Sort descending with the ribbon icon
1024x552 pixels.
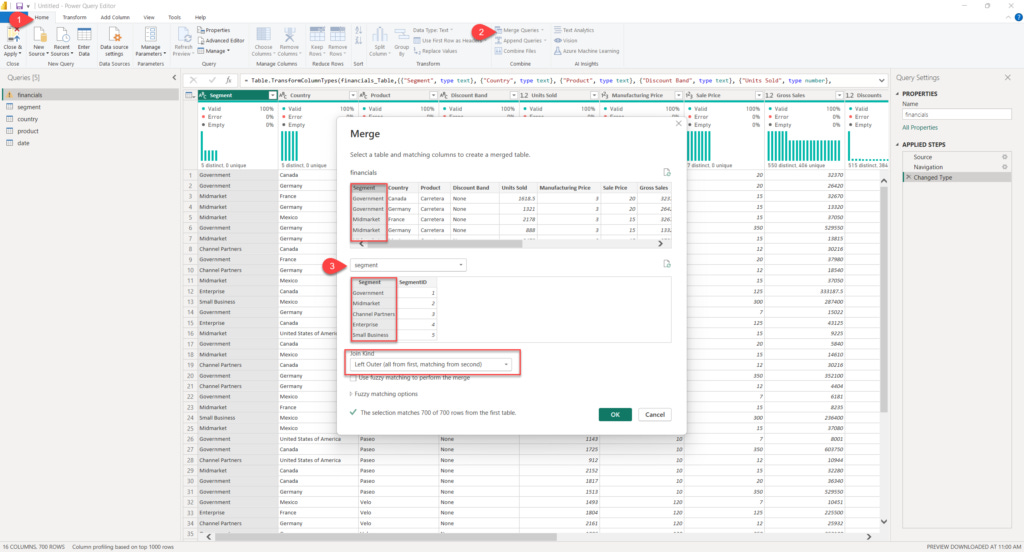tap(359, 41)
